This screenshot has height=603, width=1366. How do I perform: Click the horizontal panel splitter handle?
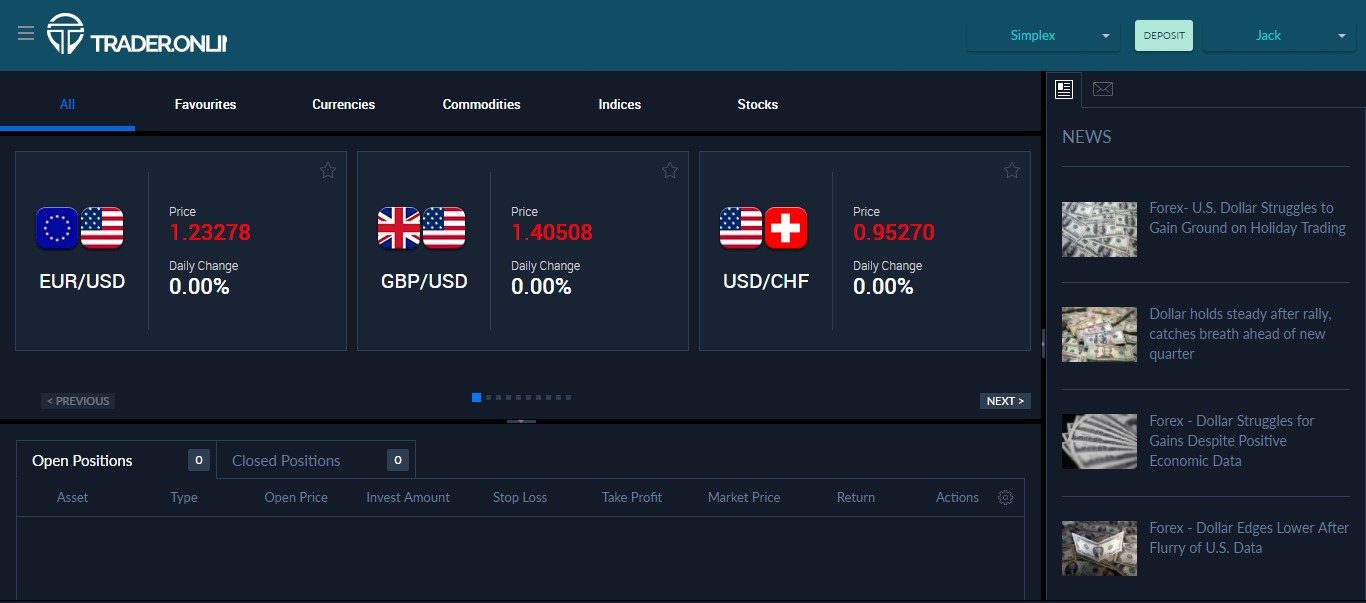tap(521, 421)
